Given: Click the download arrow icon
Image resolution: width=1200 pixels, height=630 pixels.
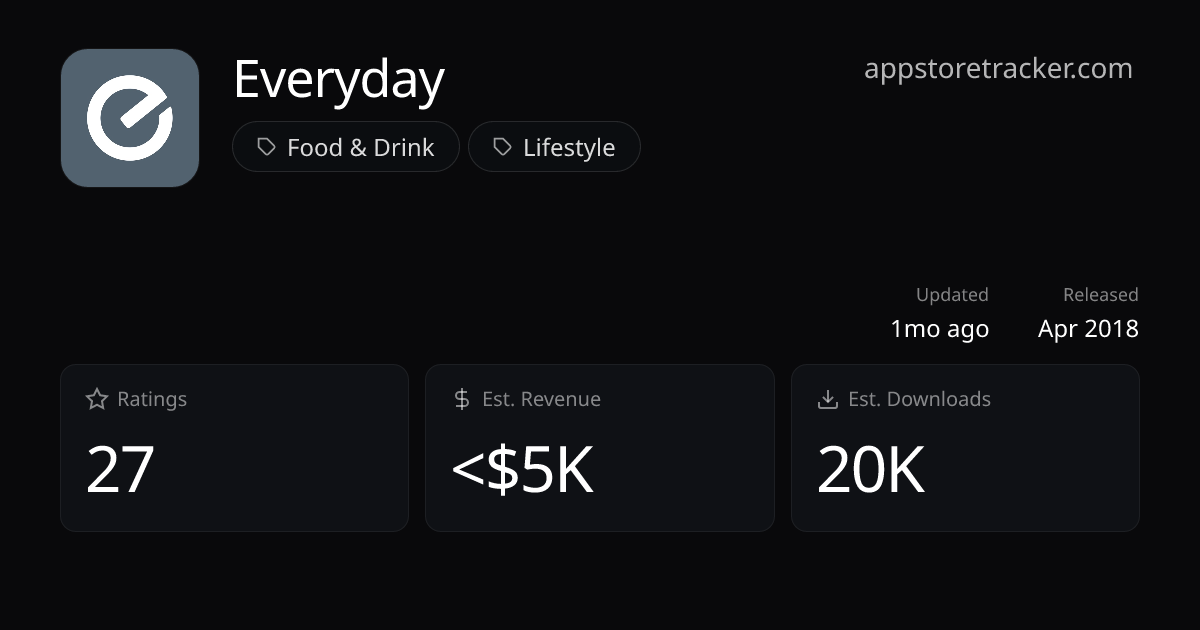Looking at the screenshot, I should (x=827, y=399).
